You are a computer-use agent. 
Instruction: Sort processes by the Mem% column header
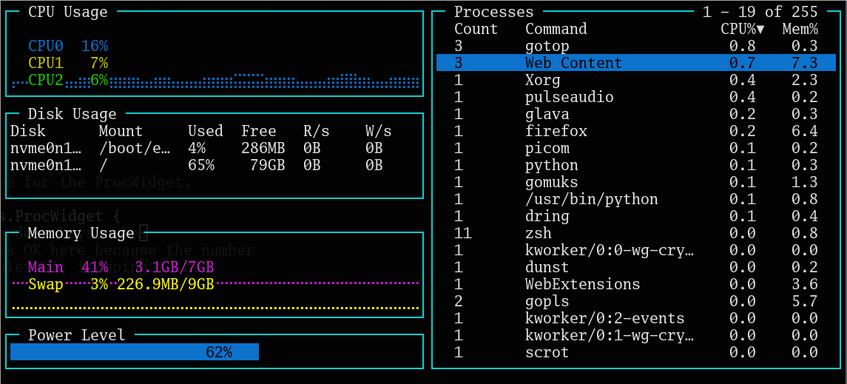coord(800,29)
